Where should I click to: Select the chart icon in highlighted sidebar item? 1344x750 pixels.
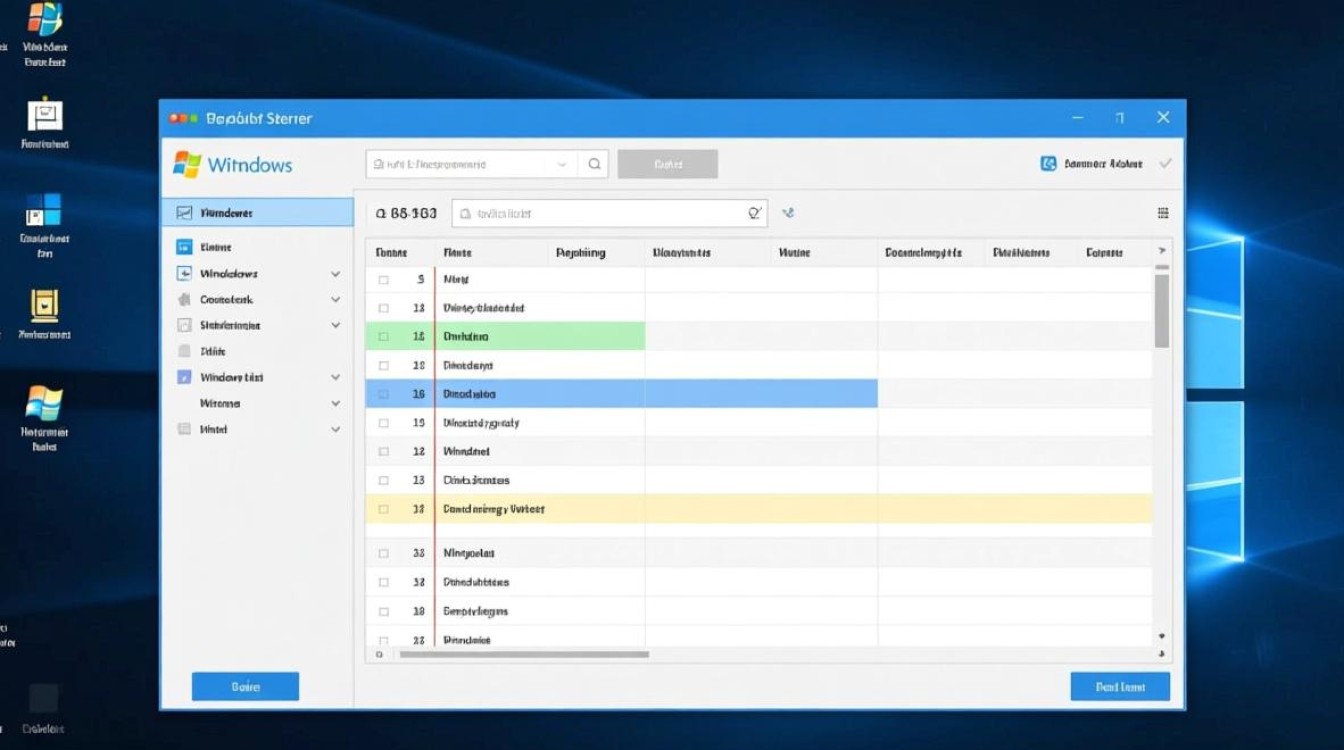point(183,213)
